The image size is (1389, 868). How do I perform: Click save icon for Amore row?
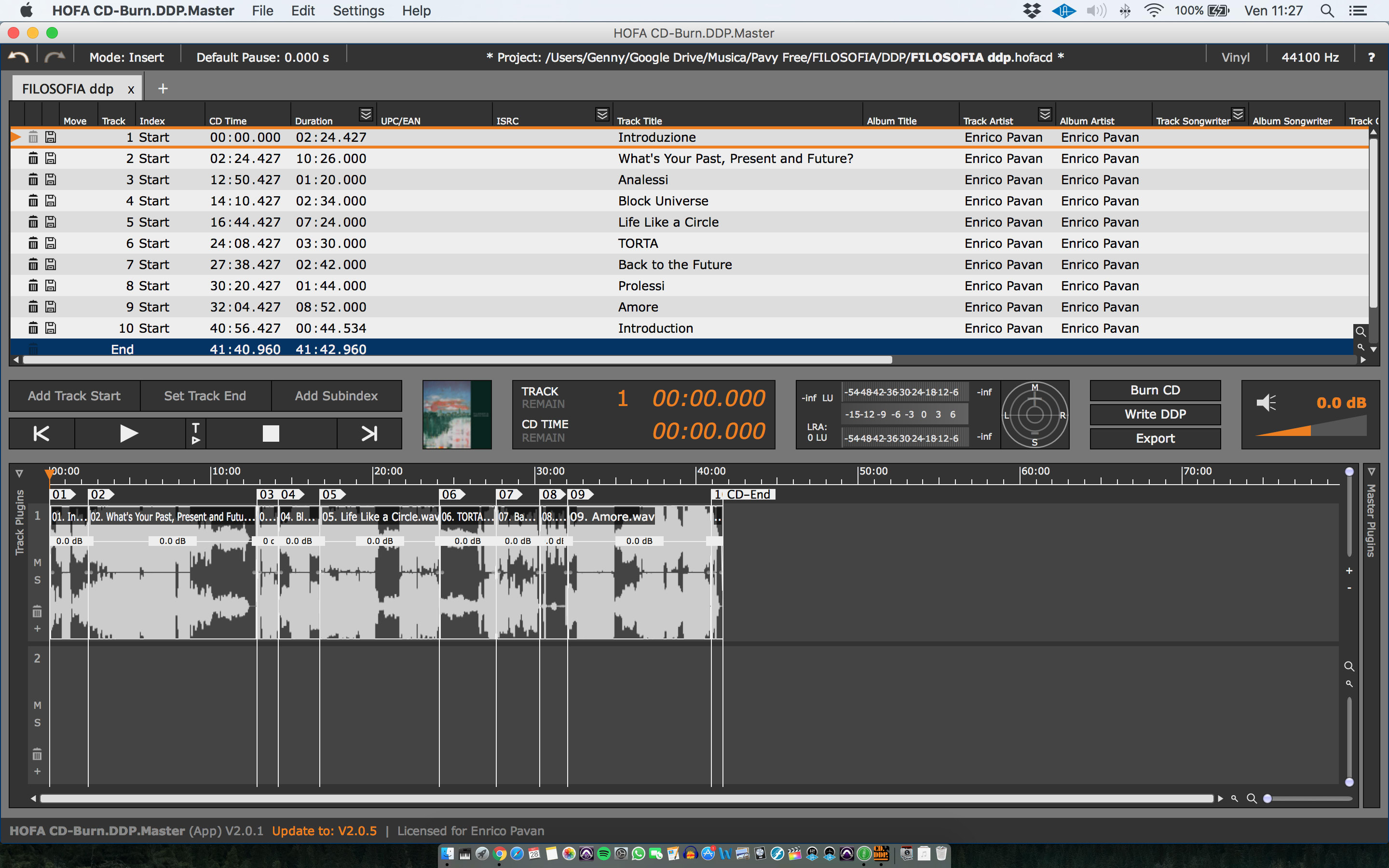[x=51, y=307]
